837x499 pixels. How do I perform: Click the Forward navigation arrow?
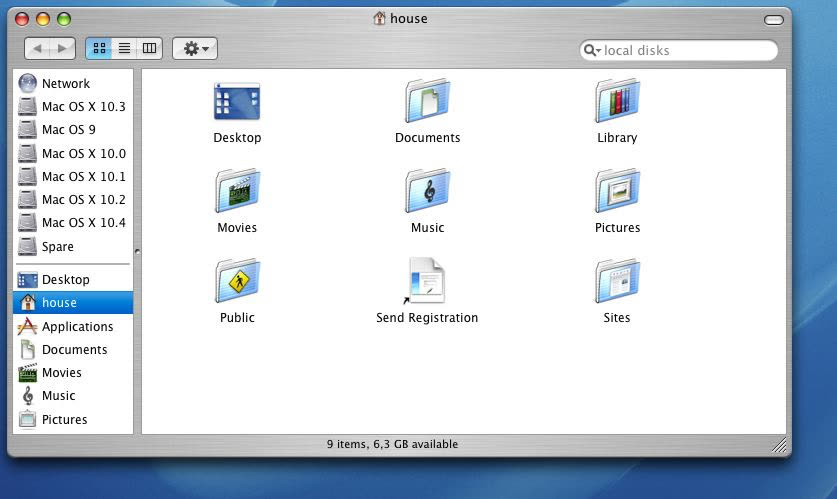click(x=62, y=48)
